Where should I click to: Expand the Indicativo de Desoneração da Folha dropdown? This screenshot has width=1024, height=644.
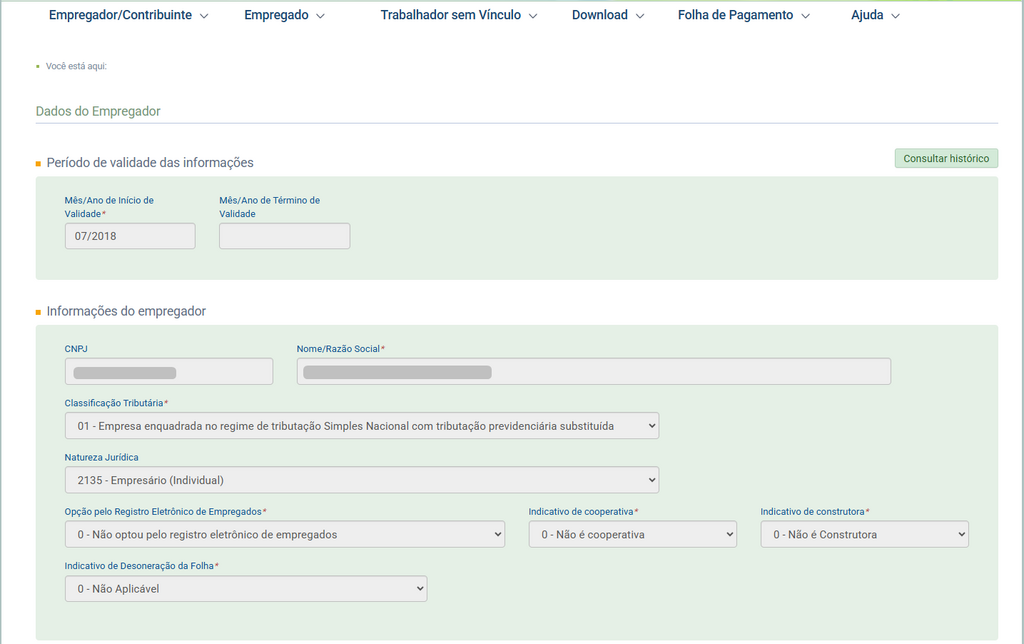click(245, 589)
